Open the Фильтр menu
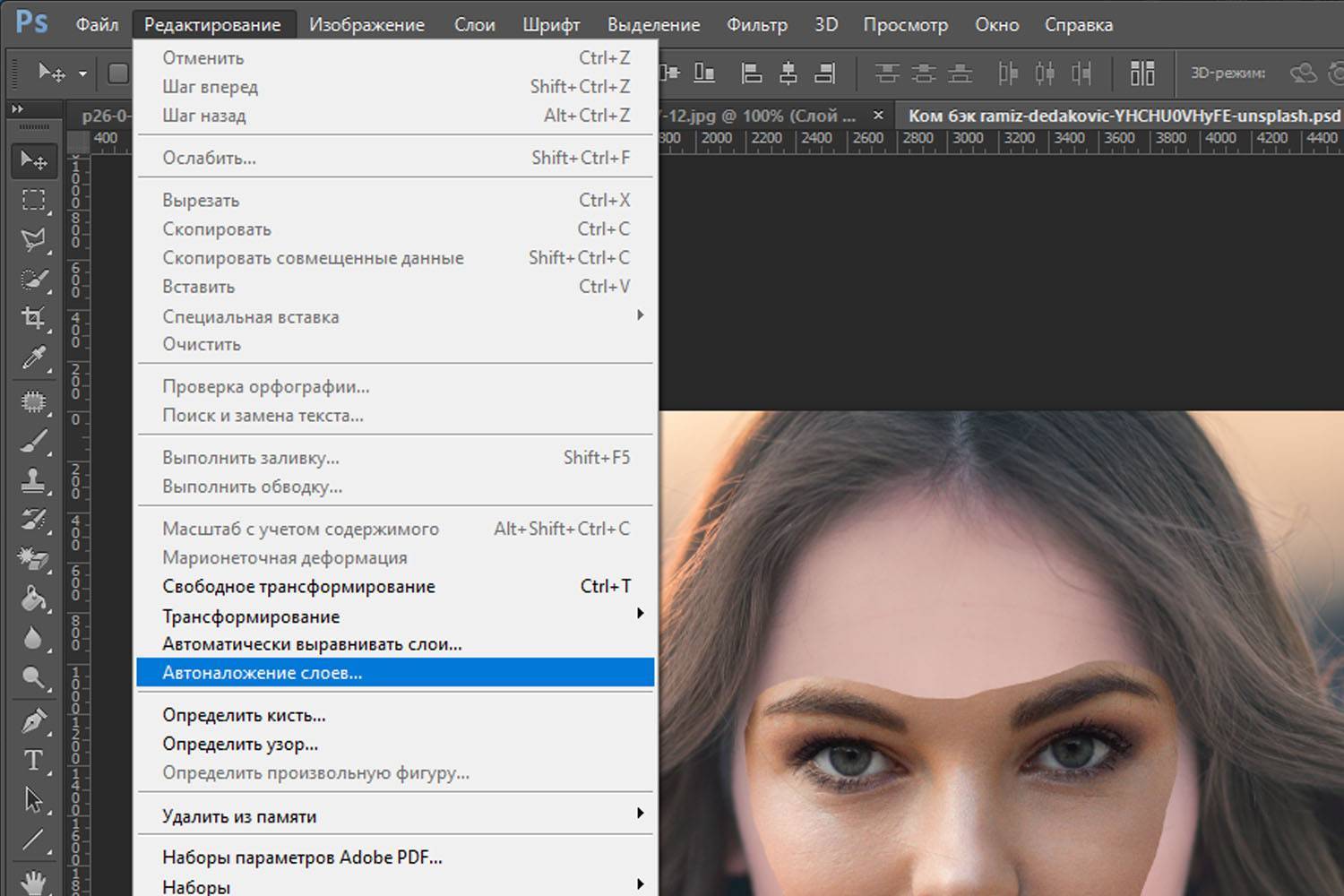 [x=756, y=25]
